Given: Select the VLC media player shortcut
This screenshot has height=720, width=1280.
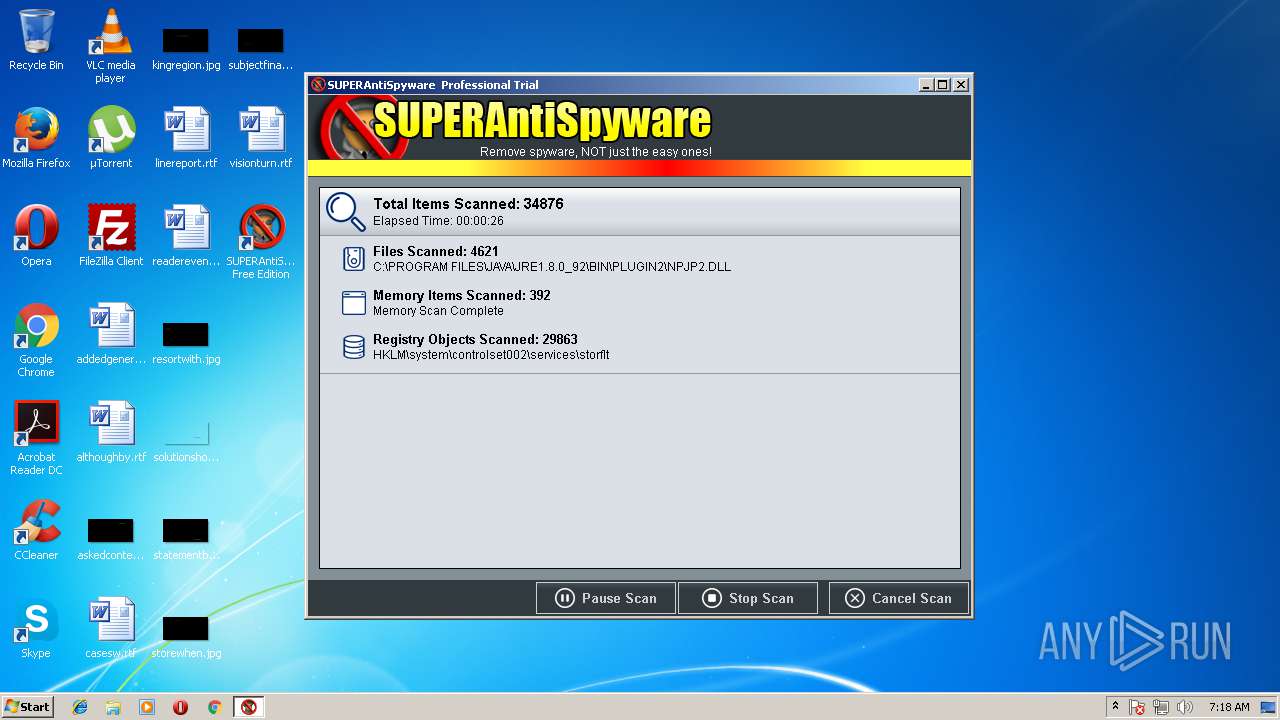Looking at the screenshot, I should click(110, 45).
